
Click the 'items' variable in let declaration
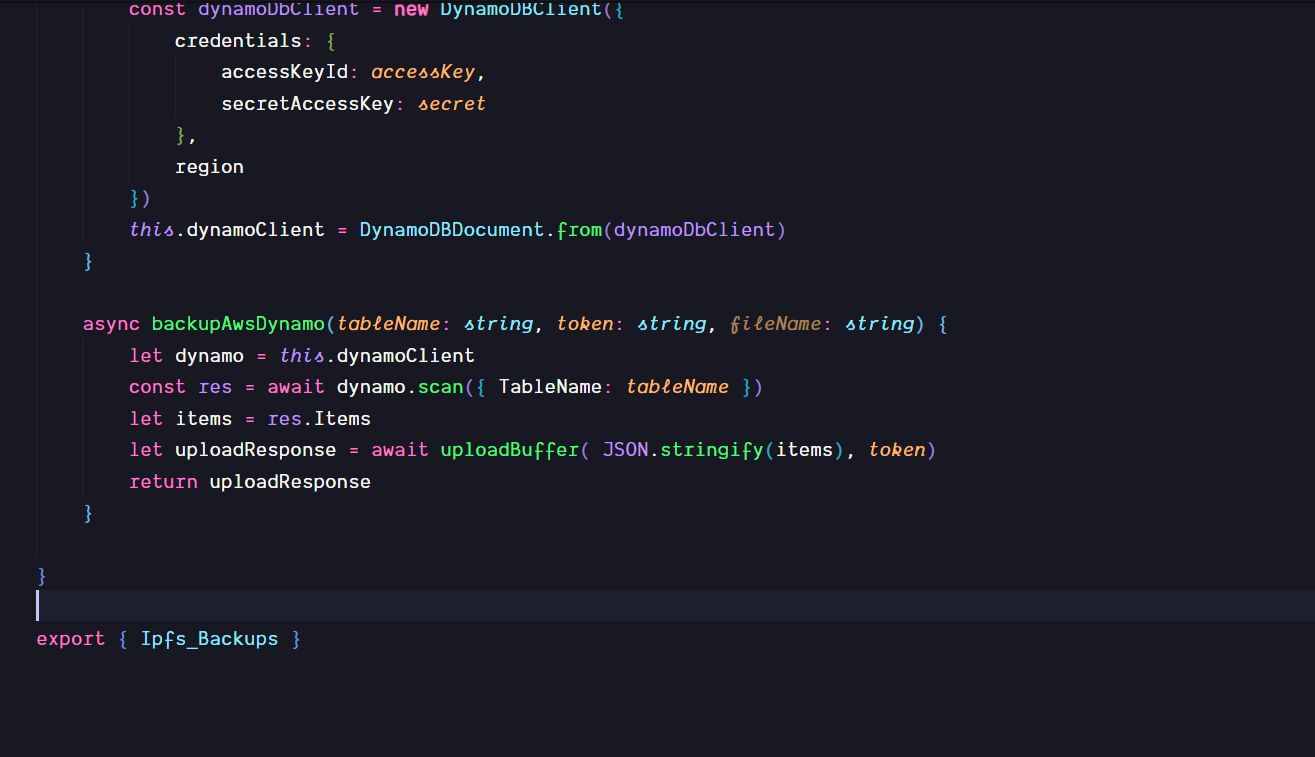pos(203,419)
